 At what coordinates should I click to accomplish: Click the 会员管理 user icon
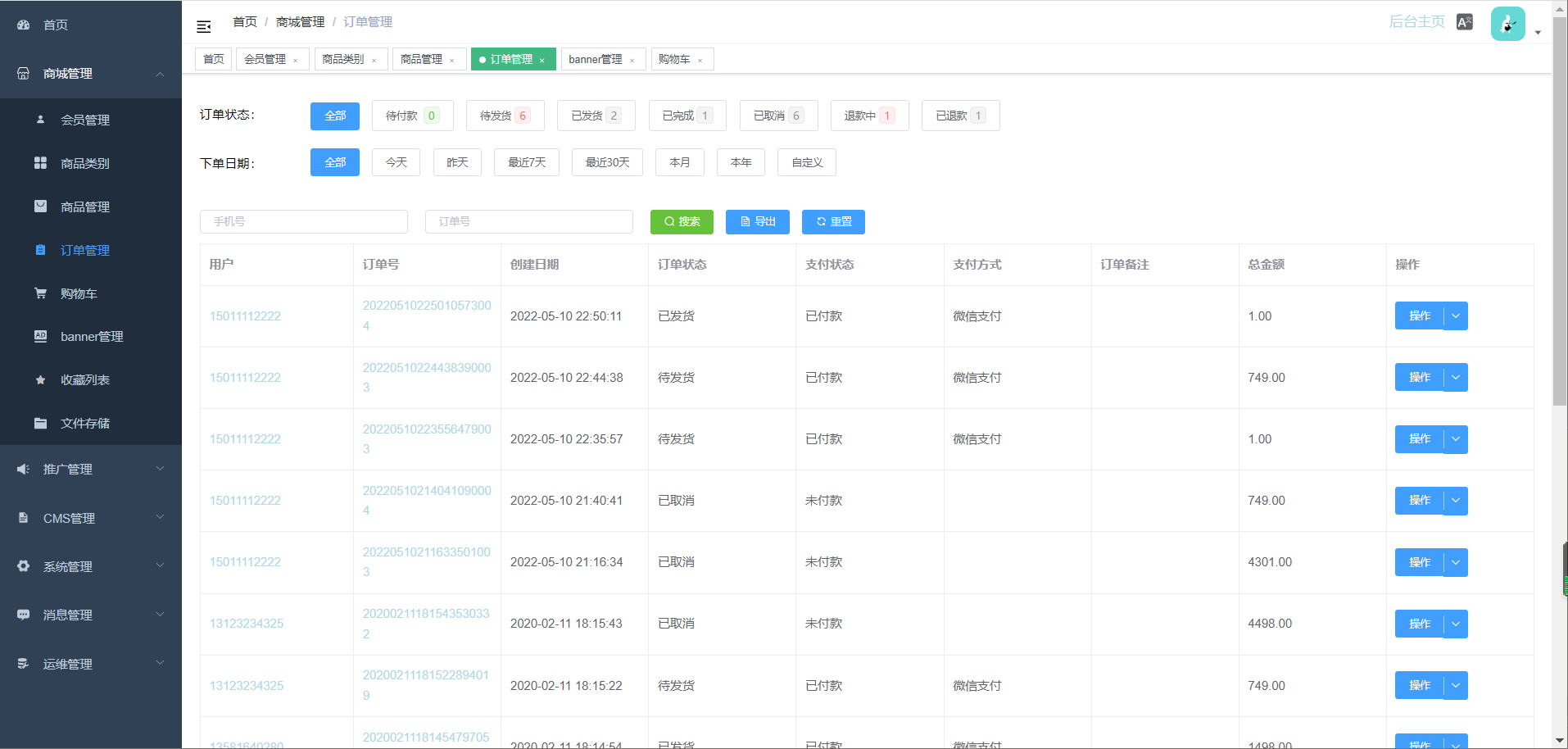tap(41, 119)
